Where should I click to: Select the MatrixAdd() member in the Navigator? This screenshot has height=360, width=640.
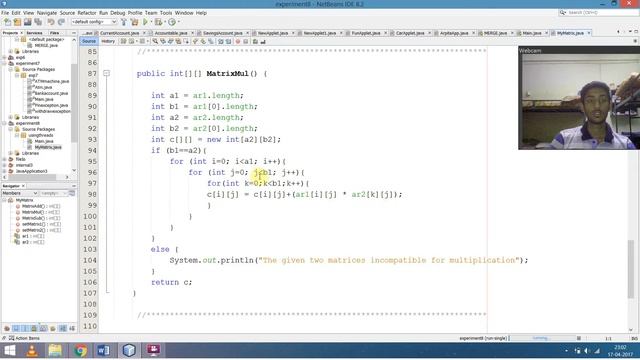click(41, 206)
